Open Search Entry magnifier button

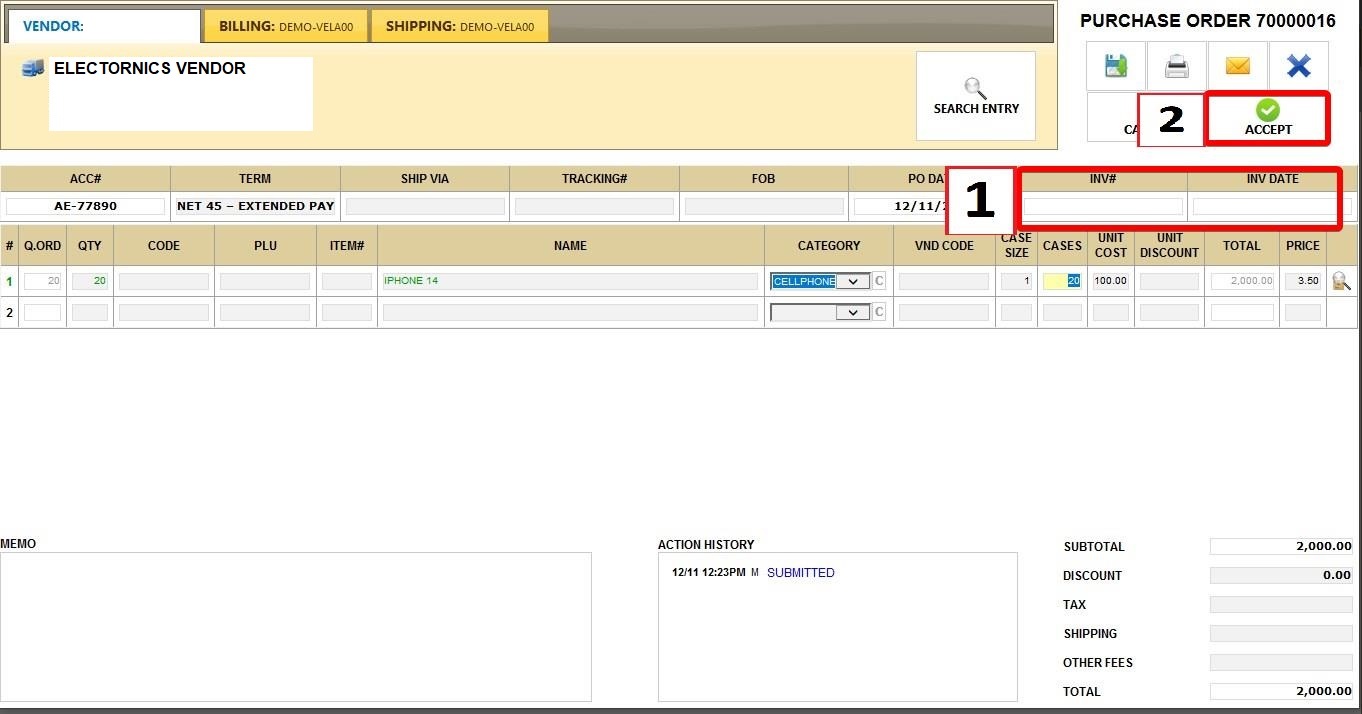pos(975,96)
